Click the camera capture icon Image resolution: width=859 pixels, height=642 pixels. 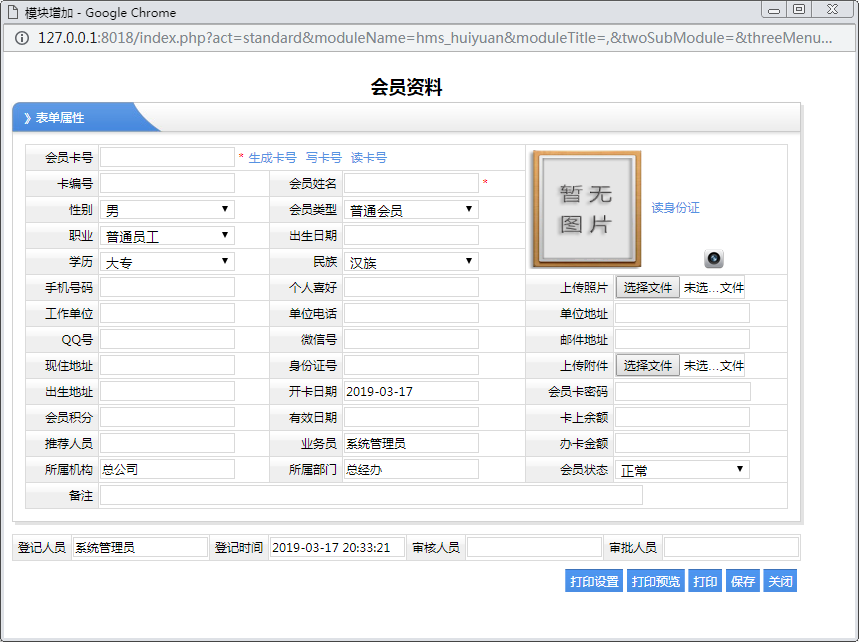pos(713,259)
